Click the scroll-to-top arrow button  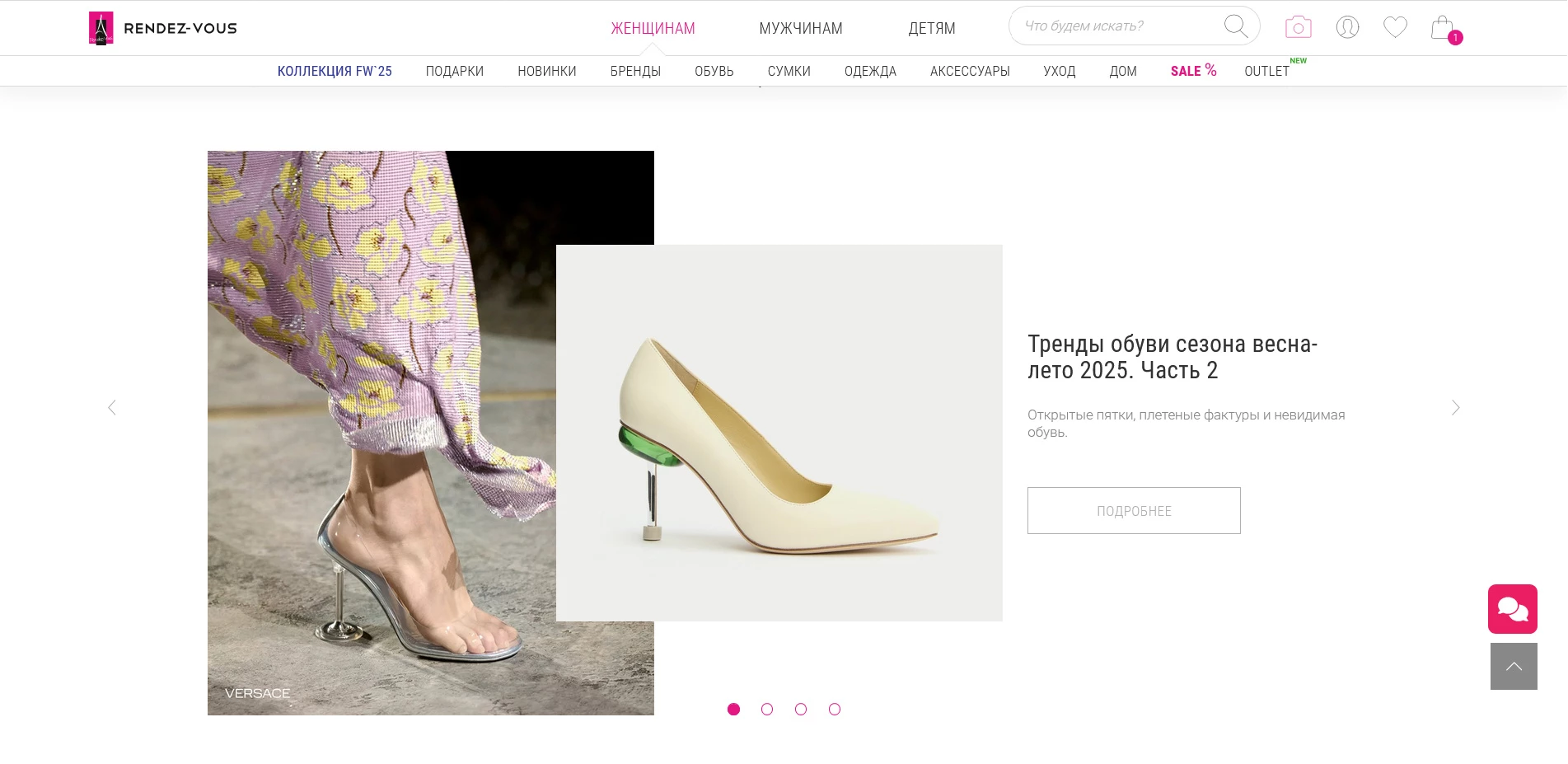tap(1514, 666)
